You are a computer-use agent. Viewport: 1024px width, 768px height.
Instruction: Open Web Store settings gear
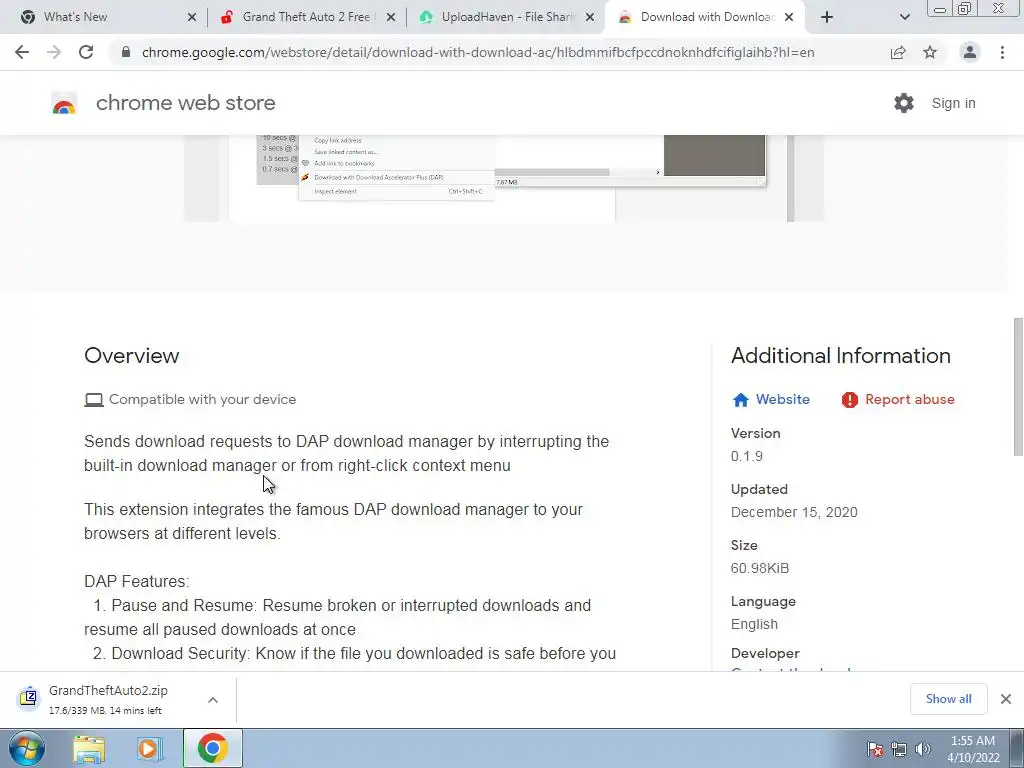(x=904, y=103)
